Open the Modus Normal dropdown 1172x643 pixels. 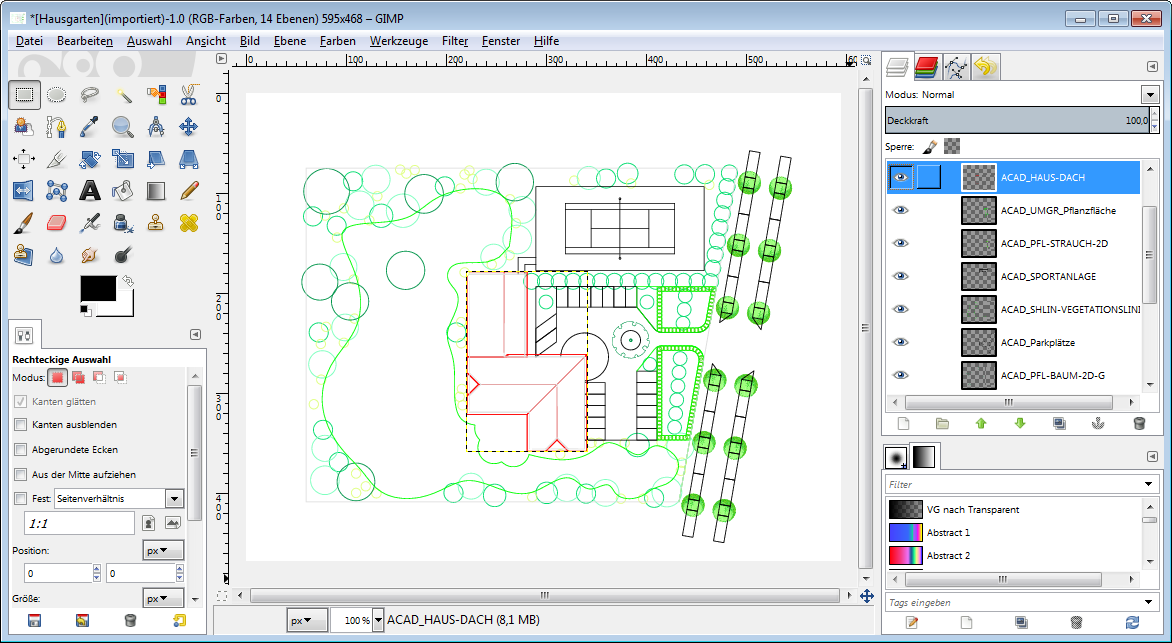coord(1149,95)
